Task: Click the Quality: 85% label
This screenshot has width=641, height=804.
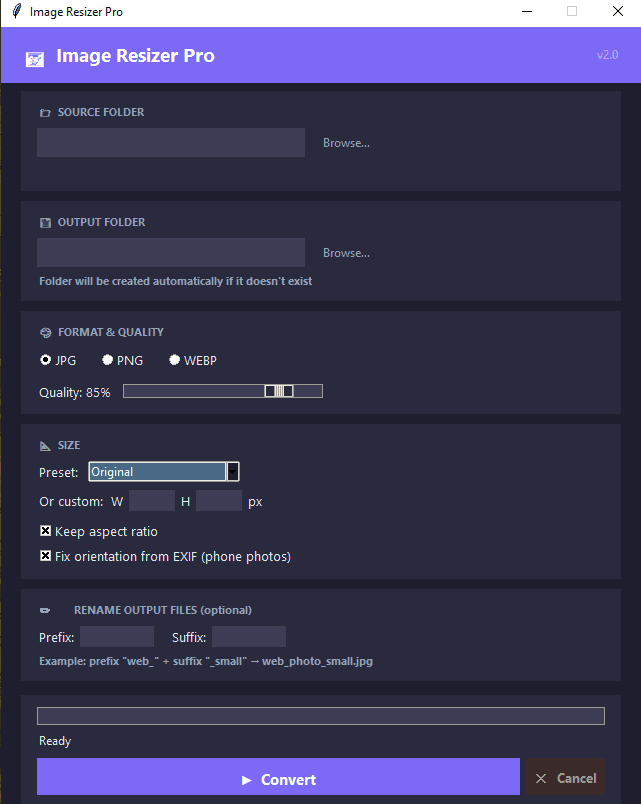Action: (75, 393)
